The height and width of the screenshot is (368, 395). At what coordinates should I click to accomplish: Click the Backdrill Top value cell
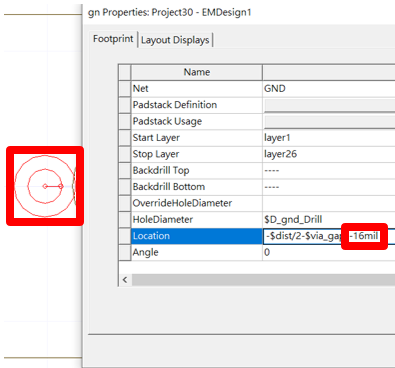point(329,170)
